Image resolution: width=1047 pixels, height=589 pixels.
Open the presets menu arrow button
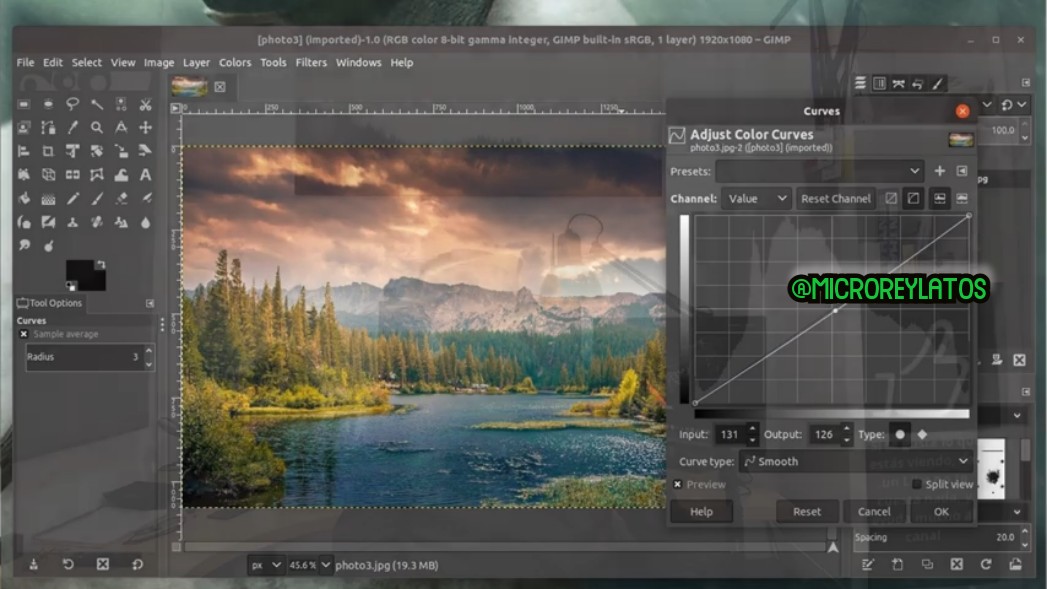[x=962, y=171]
